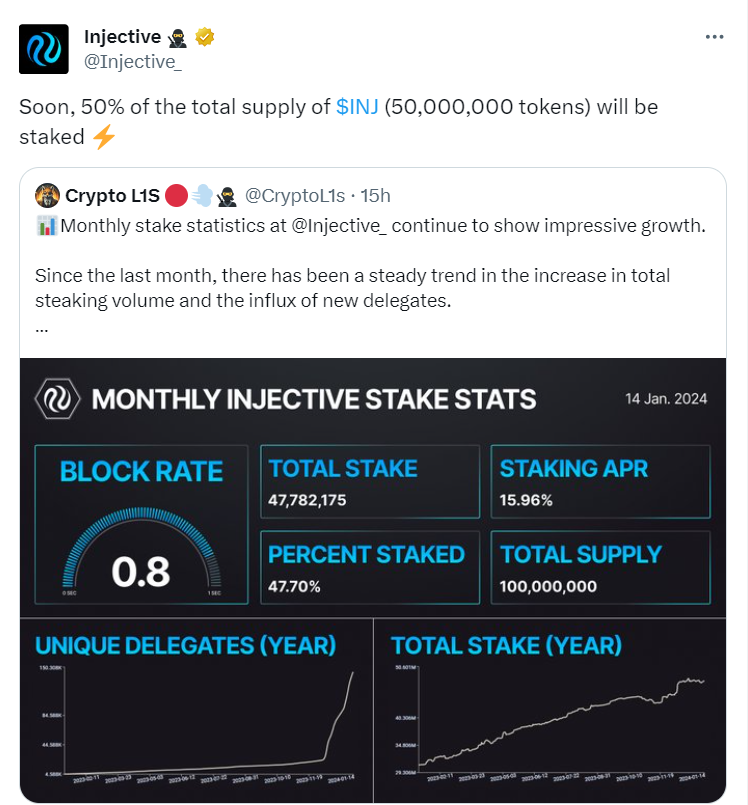Image resolution: width=748 pixels, height=805 pixels.
Task: Click the Total Supply 100,000,000 box
Action: [x=601, y=568]
